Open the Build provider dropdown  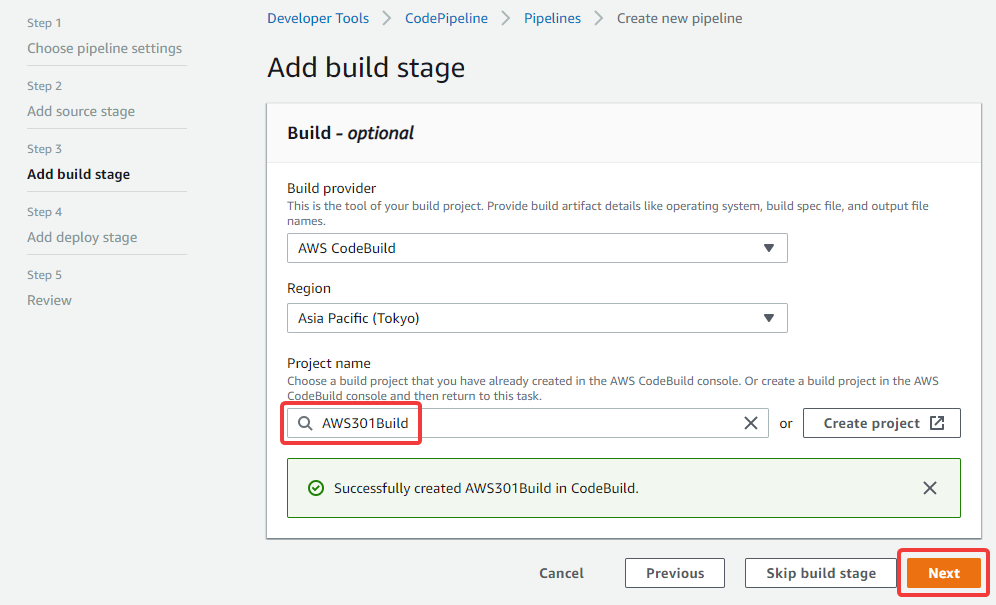[x=537, y=248]
